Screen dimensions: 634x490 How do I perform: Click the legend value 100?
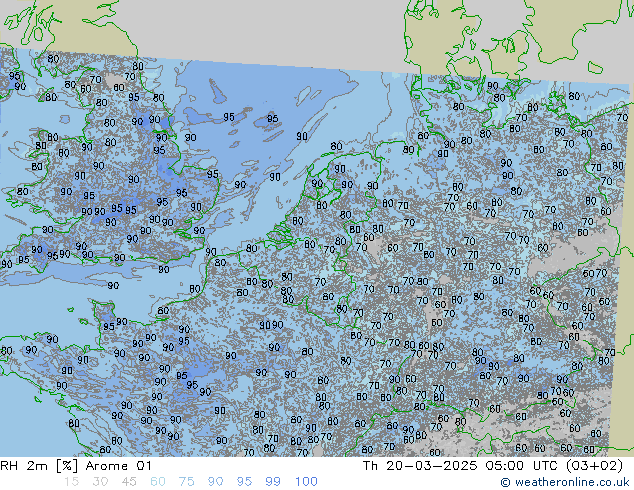306,482
